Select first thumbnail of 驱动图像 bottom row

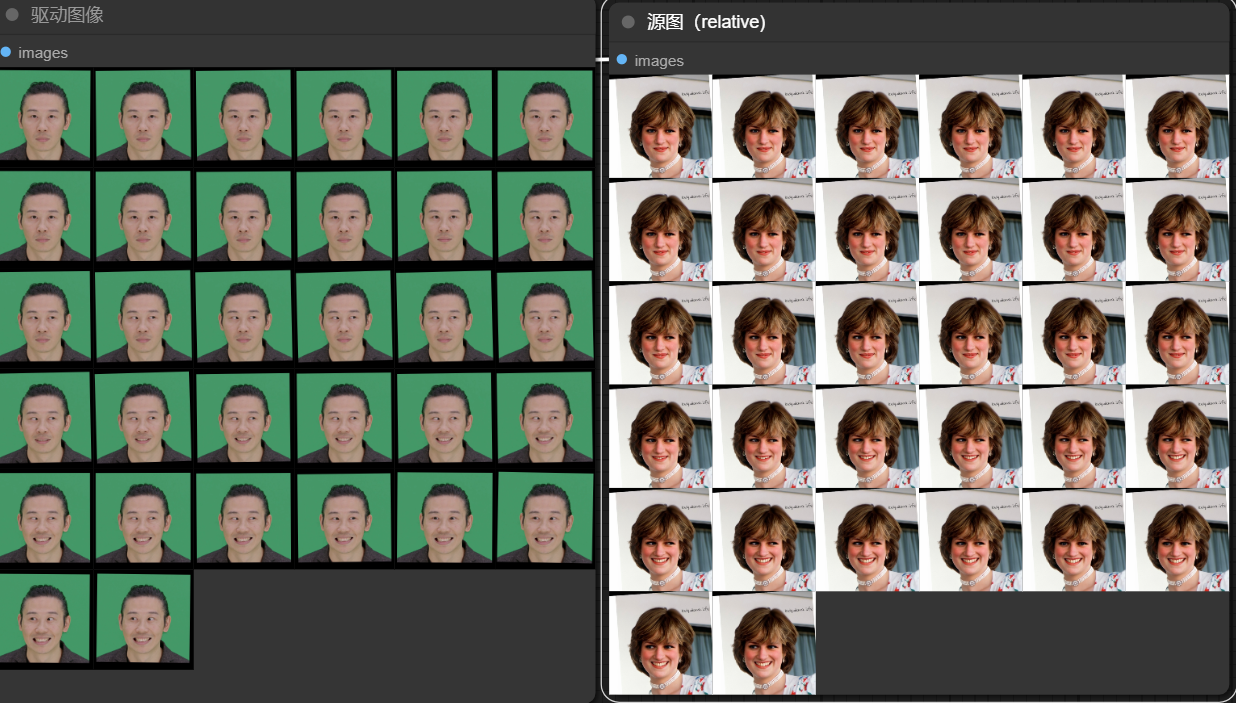point(45,618)
